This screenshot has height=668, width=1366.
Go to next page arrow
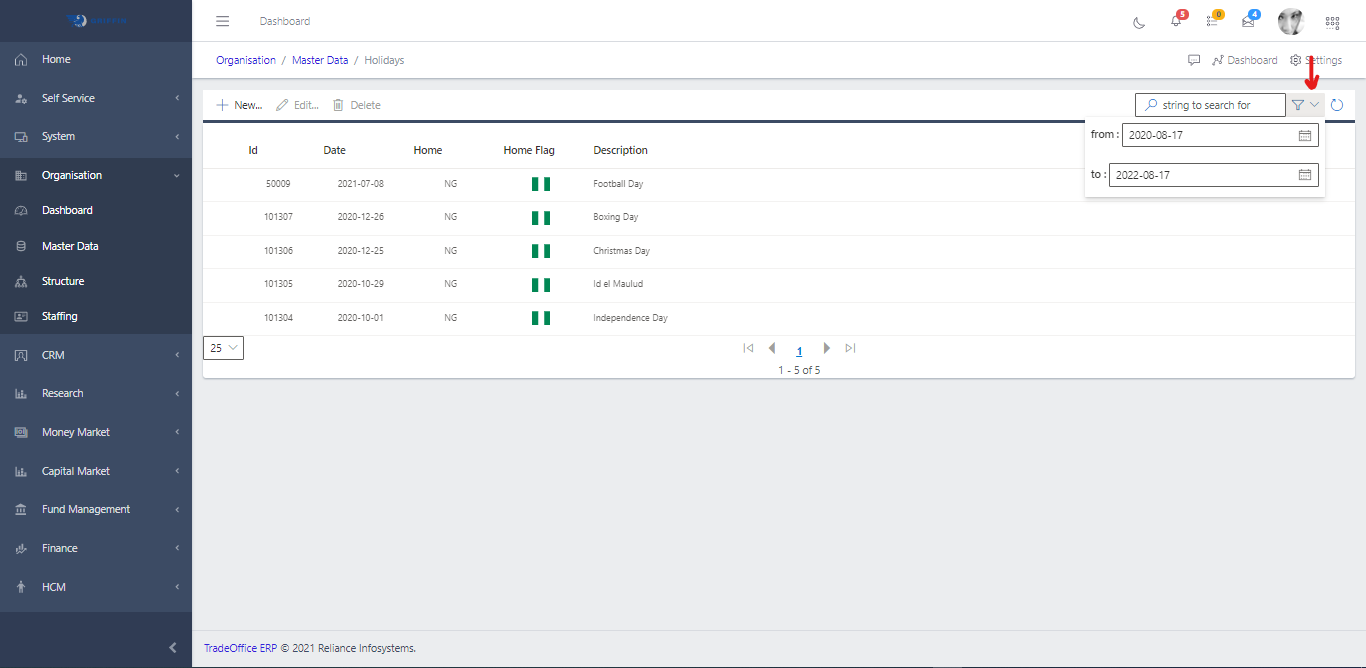click(826, 348)
